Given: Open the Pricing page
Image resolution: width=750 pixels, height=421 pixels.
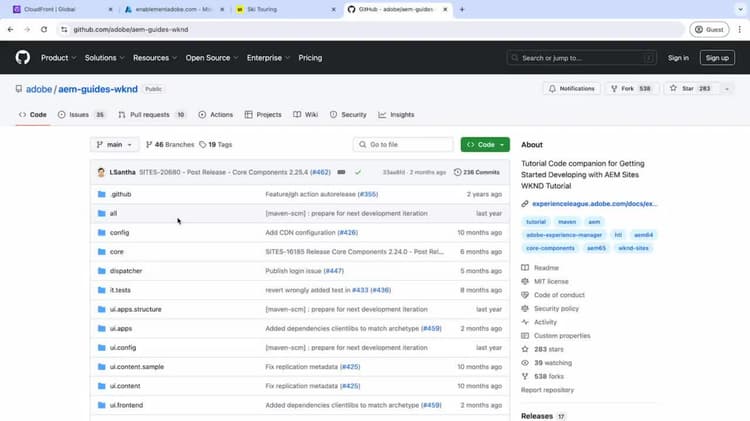Looking at the screenshot, I should (310, 57).
